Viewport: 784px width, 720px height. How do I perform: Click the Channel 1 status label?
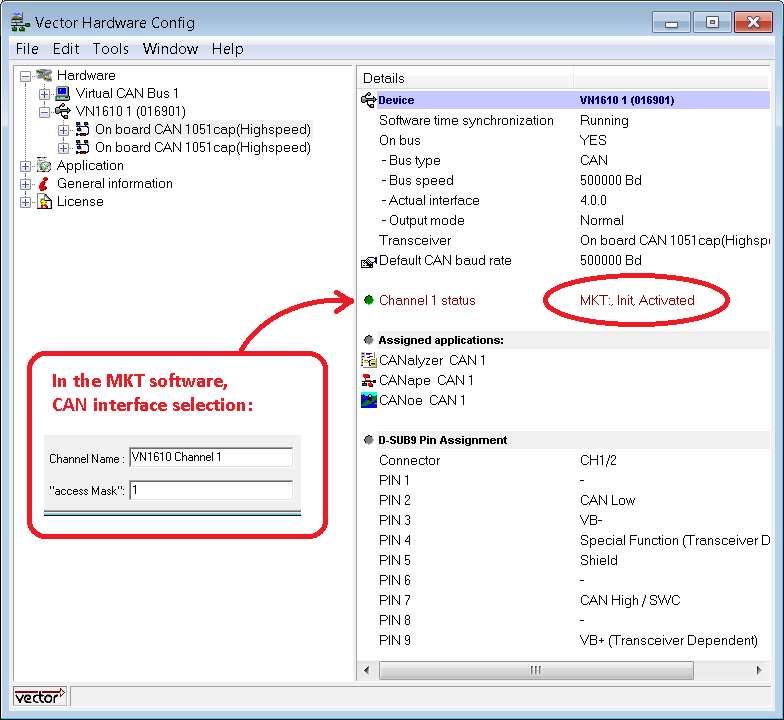point(427,300)
